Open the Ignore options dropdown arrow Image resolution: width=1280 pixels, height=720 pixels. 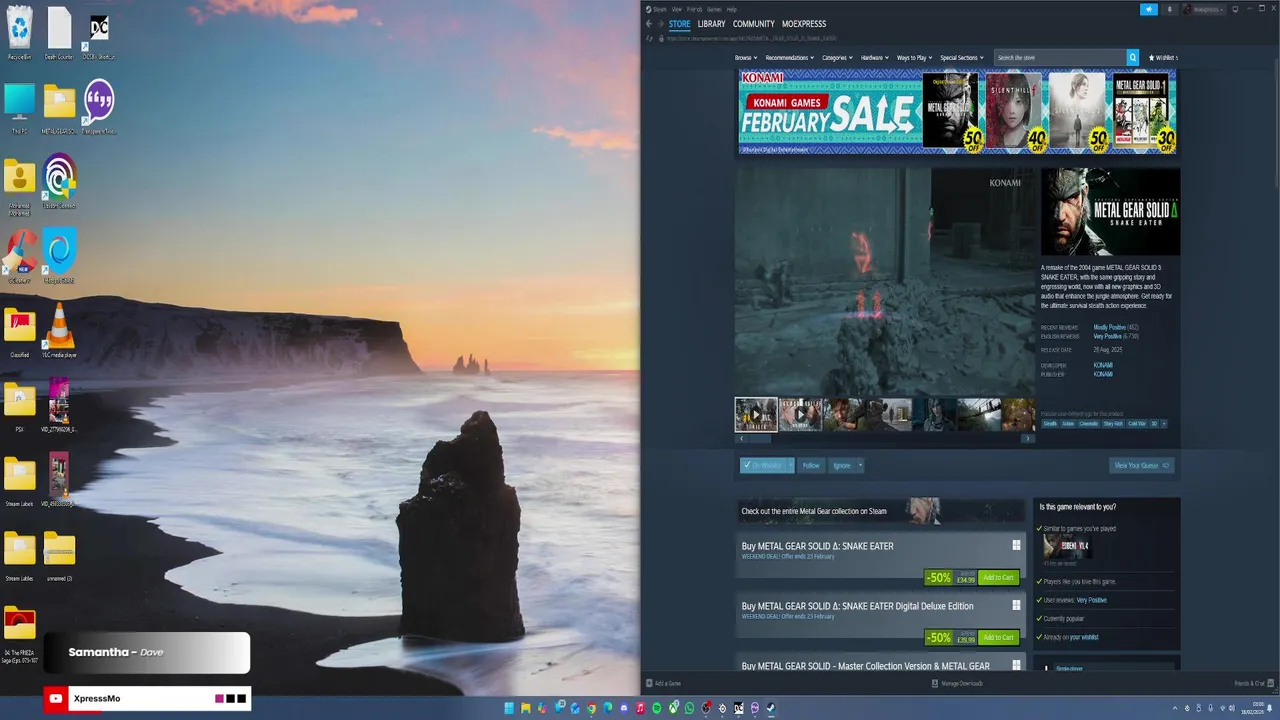point(860,465)
